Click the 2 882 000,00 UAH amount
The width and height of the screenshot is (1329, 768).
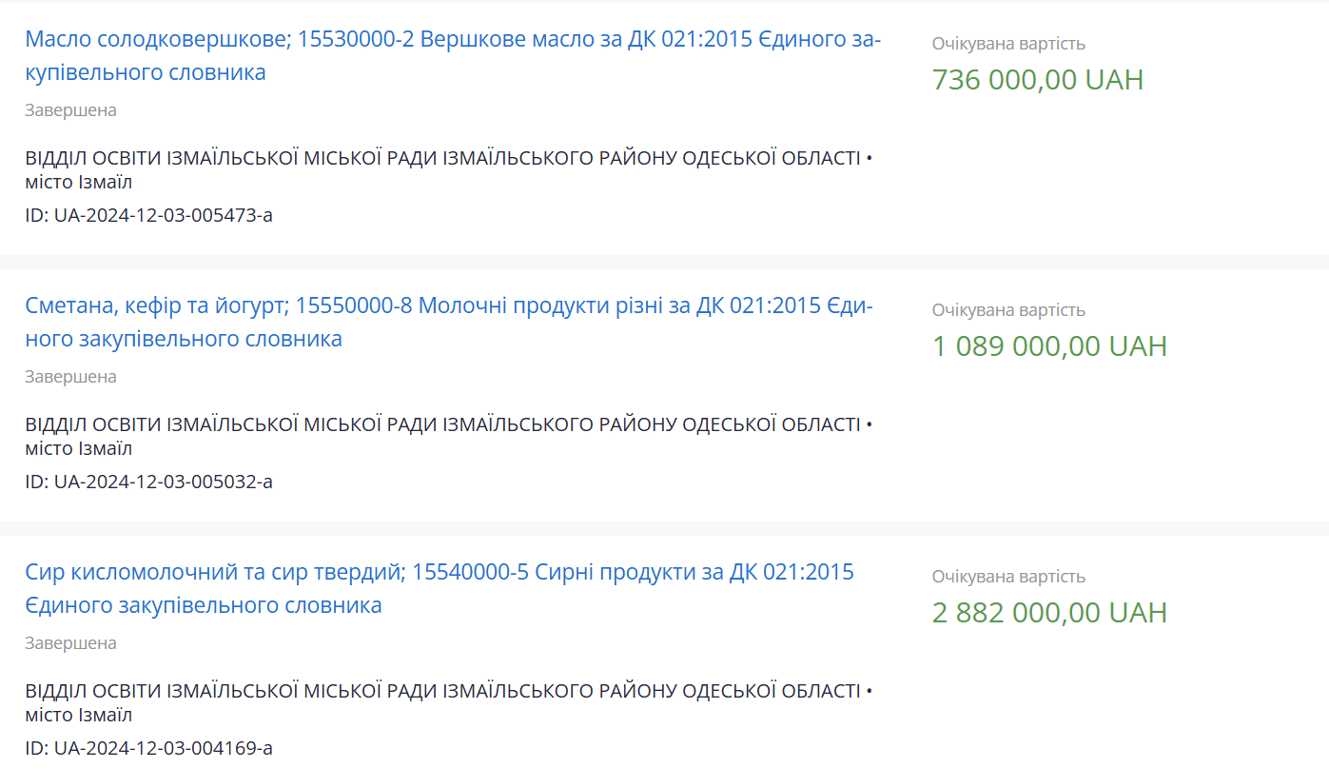[1049, 612]
